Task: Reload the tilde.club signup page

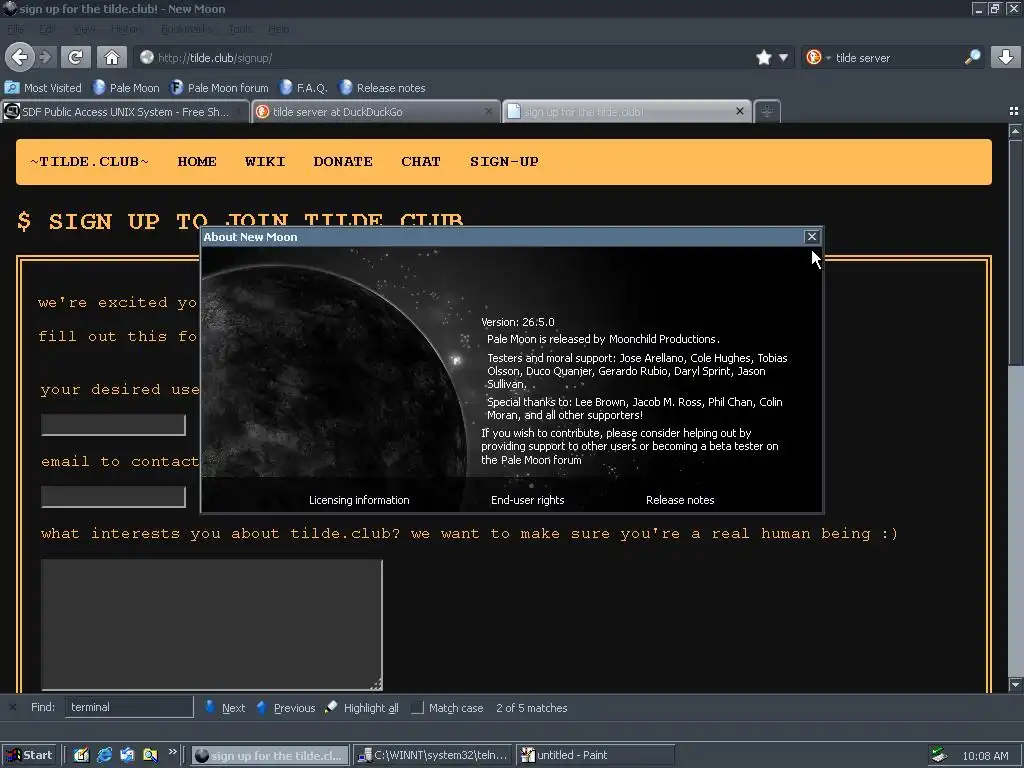Action: click(x=75, y=57)
